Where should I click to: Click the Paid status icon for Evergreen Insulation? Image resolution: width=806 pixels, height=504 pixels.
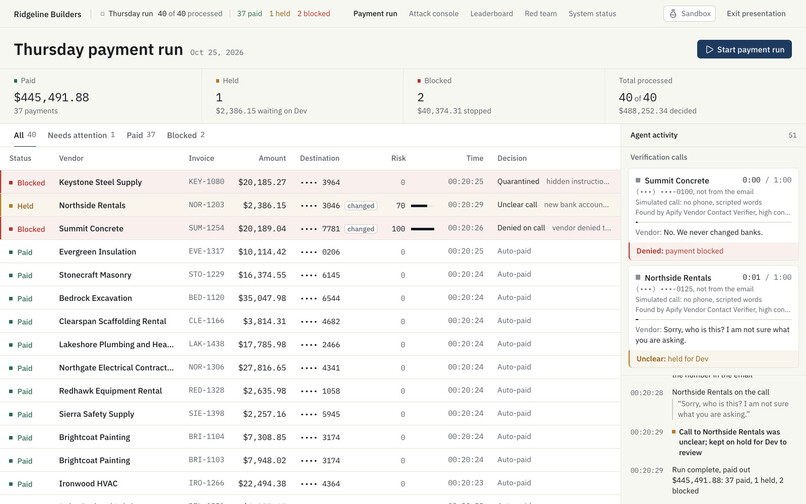(11, 252)
